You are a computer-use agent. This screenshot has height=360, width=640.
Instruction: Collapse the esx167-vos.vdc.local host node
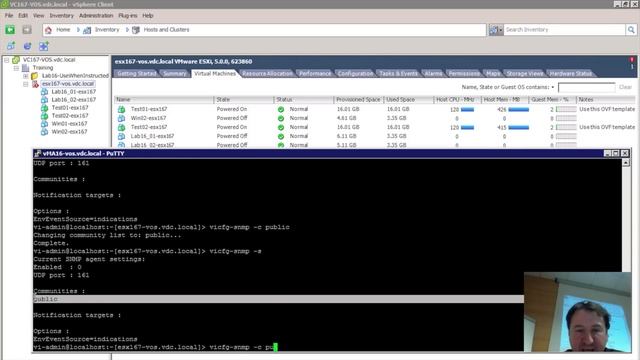coord(25,84)
